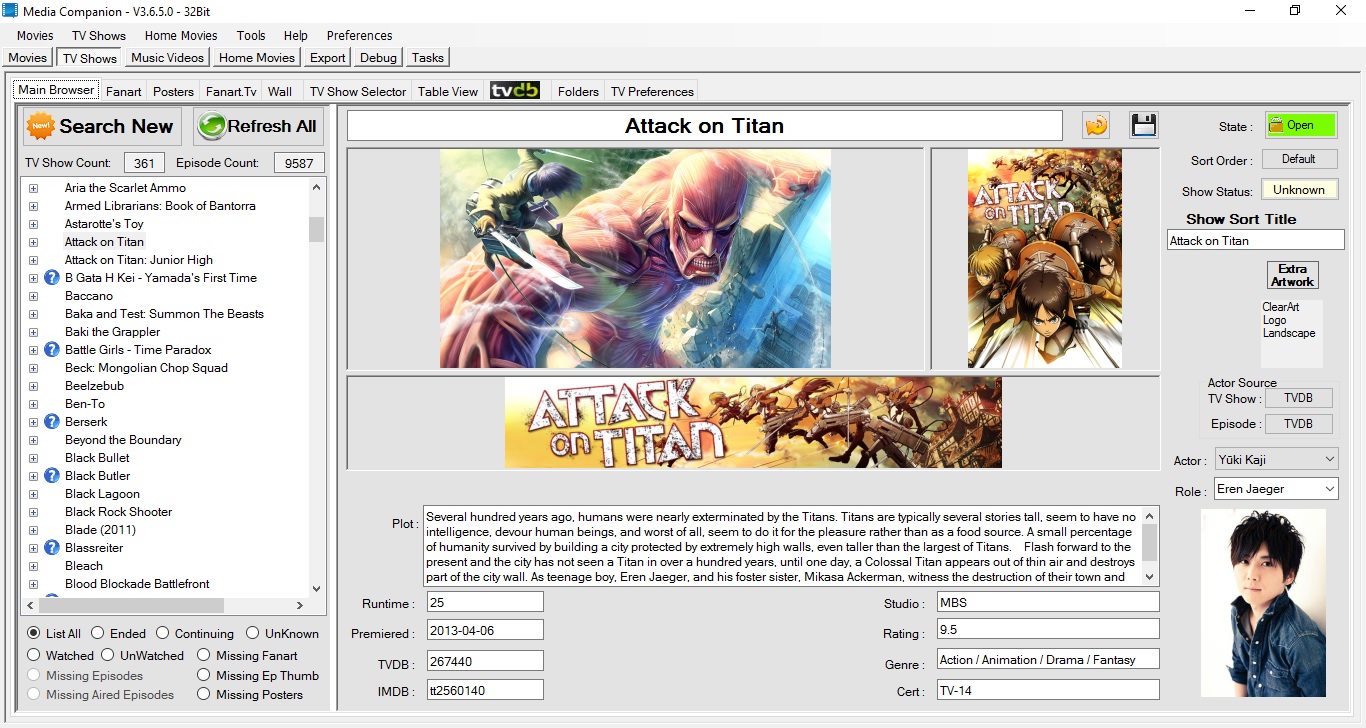Click the Episode actor source TVDB button
Image resolution: width=1366 pixels, height=728 pixels.
pyautogui.click(x=1298, y=424)
